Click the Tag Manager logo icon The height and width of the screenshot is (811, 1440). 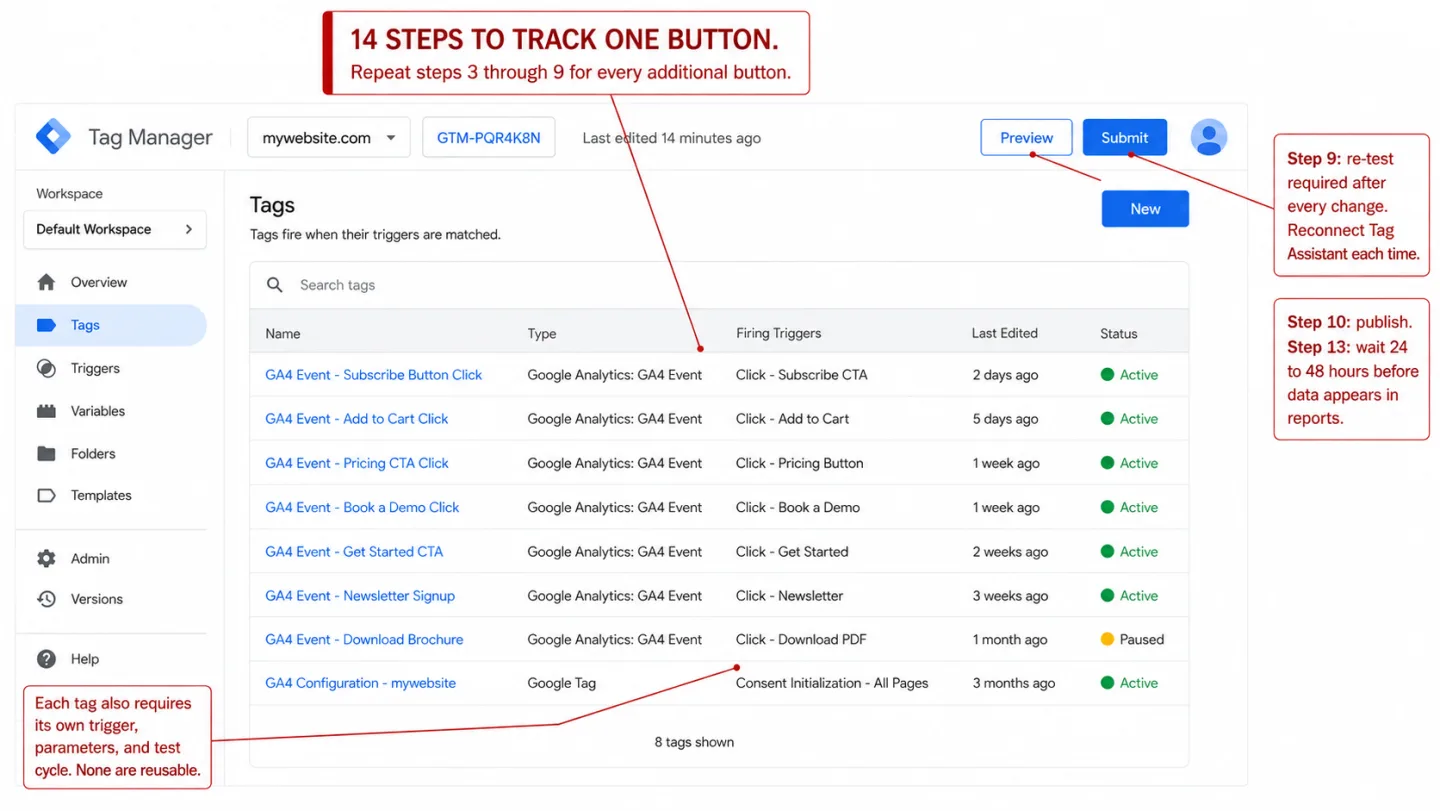coord(53,137)
